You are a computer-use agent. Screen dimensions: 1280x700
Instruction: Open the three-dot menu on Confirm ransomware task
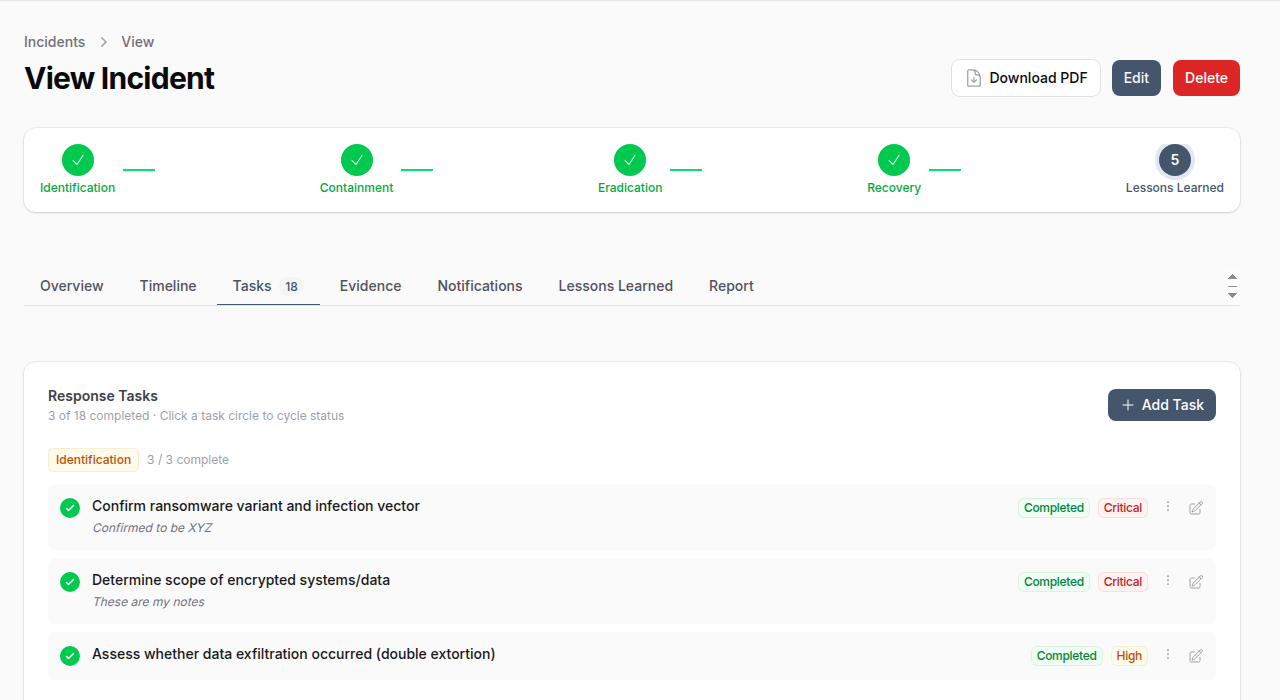click(1167, 507)
